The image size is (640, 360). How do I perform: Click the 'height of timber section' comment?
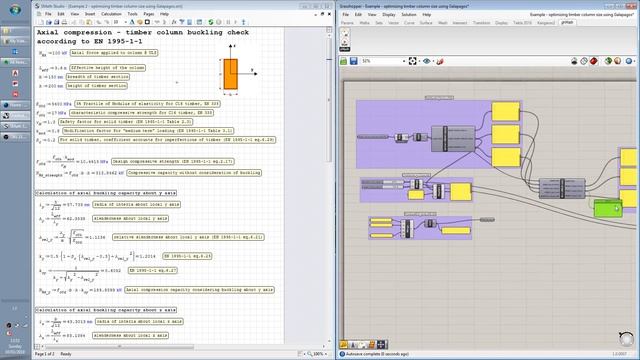(97, 86)
